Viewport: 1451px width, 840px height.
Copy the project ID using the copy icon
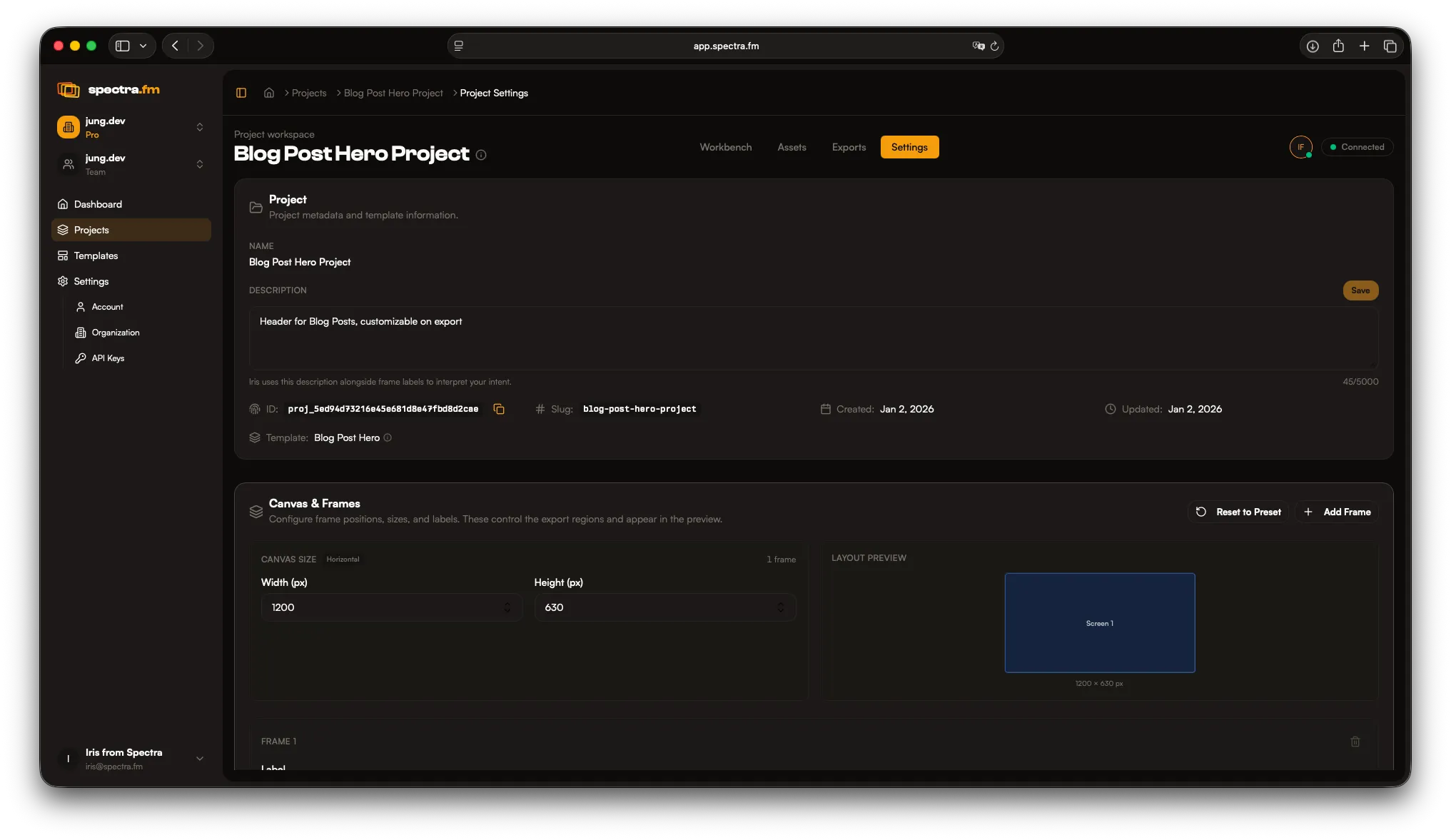click(498, 409)
